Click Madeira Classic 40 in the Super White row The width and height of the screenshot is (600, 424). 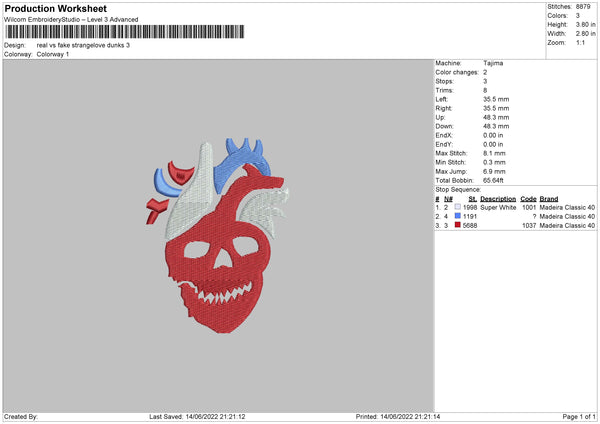click(567, 207)
